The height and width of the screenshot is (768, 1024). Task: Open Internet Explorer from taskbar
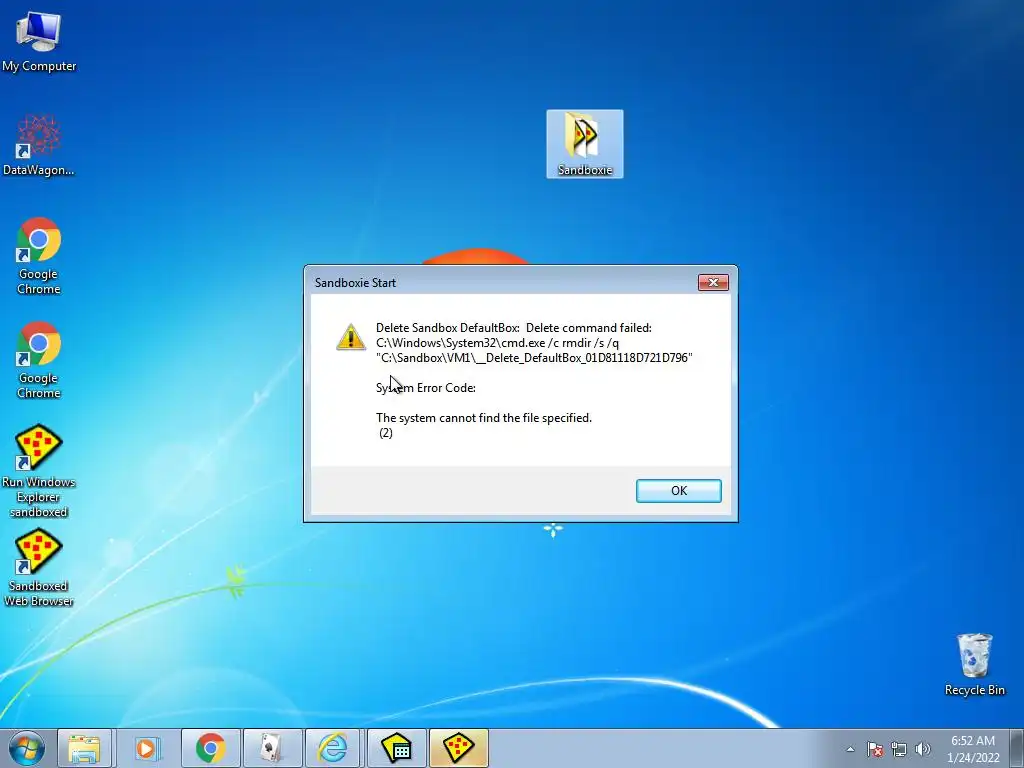pos(333,748)
